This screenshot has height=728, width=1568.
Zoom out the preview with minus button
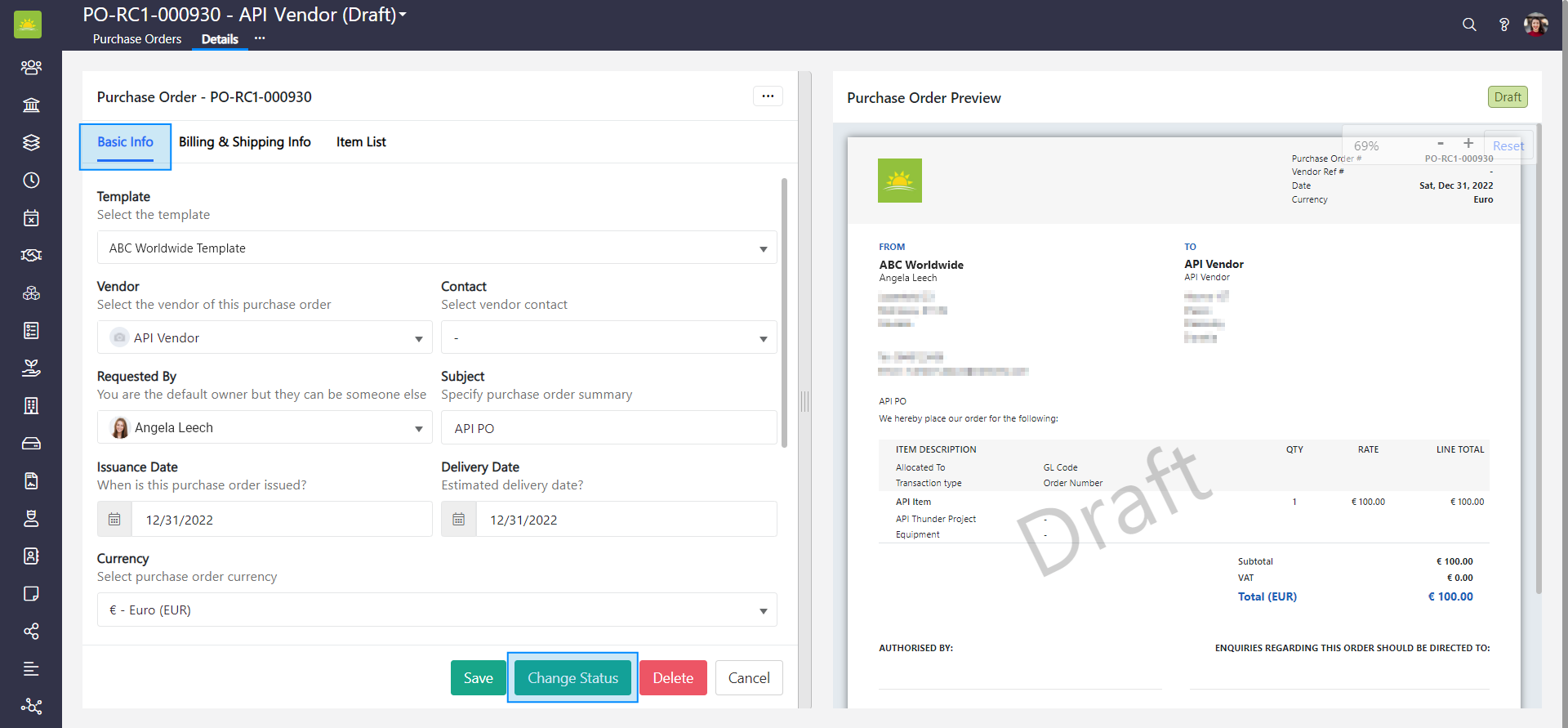[x=1441, y=144]
